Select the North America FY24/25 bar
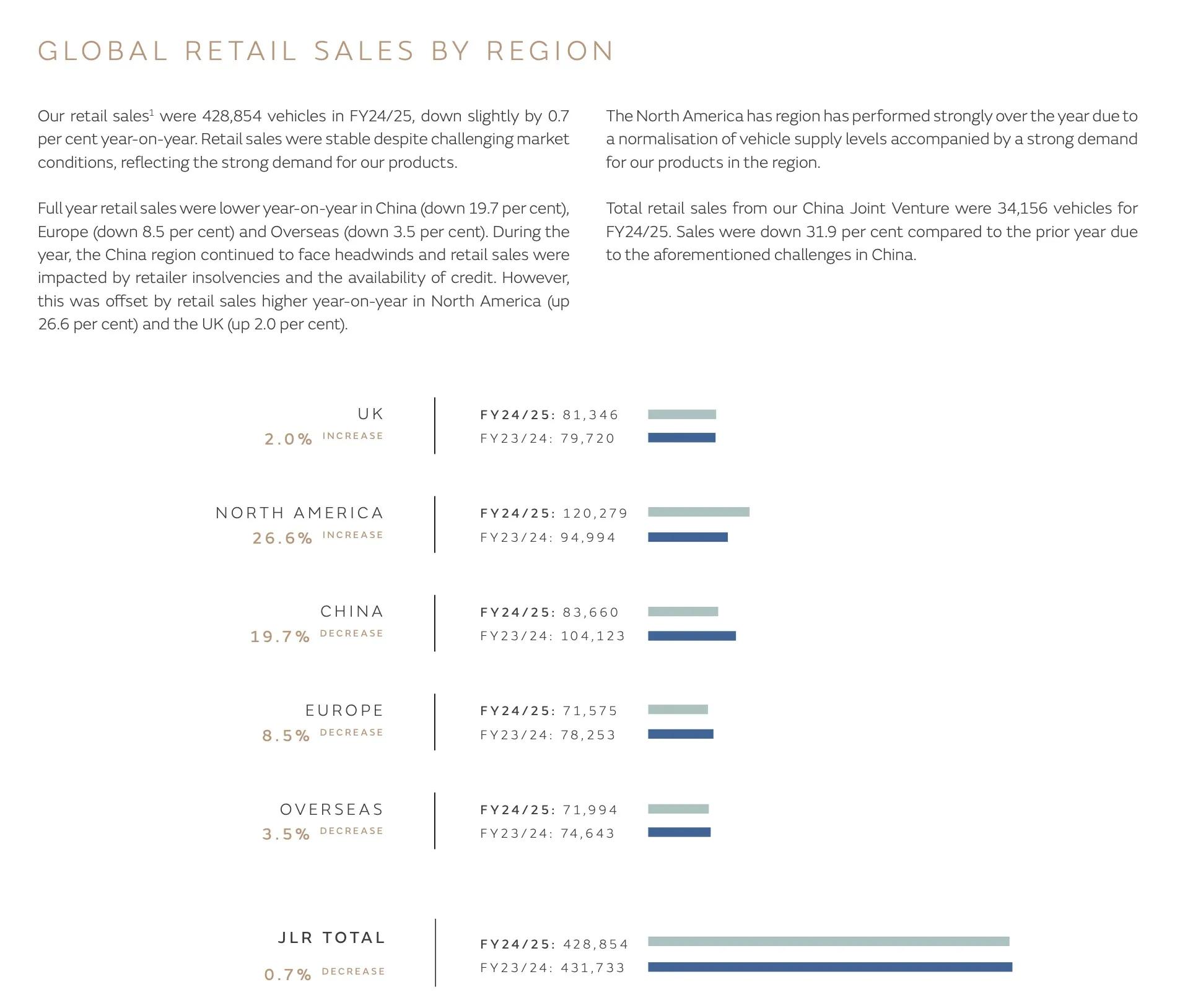Image resolution: width=1193 pixels, height=1008 pixels. [698, 512]
